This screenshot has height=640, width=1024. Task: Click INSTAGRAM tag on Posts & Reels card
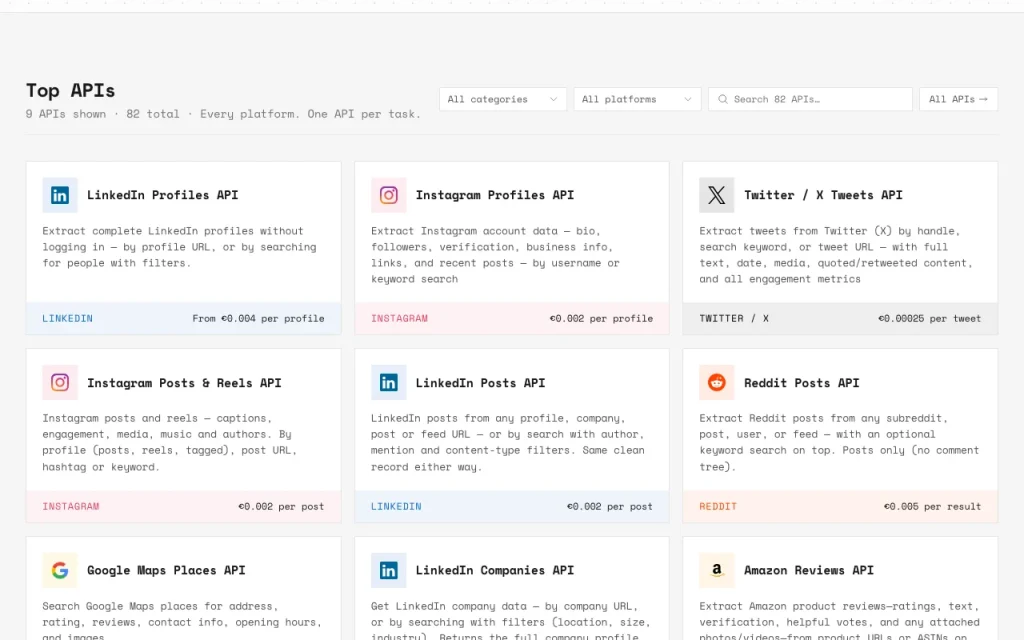tap(71, 506)
